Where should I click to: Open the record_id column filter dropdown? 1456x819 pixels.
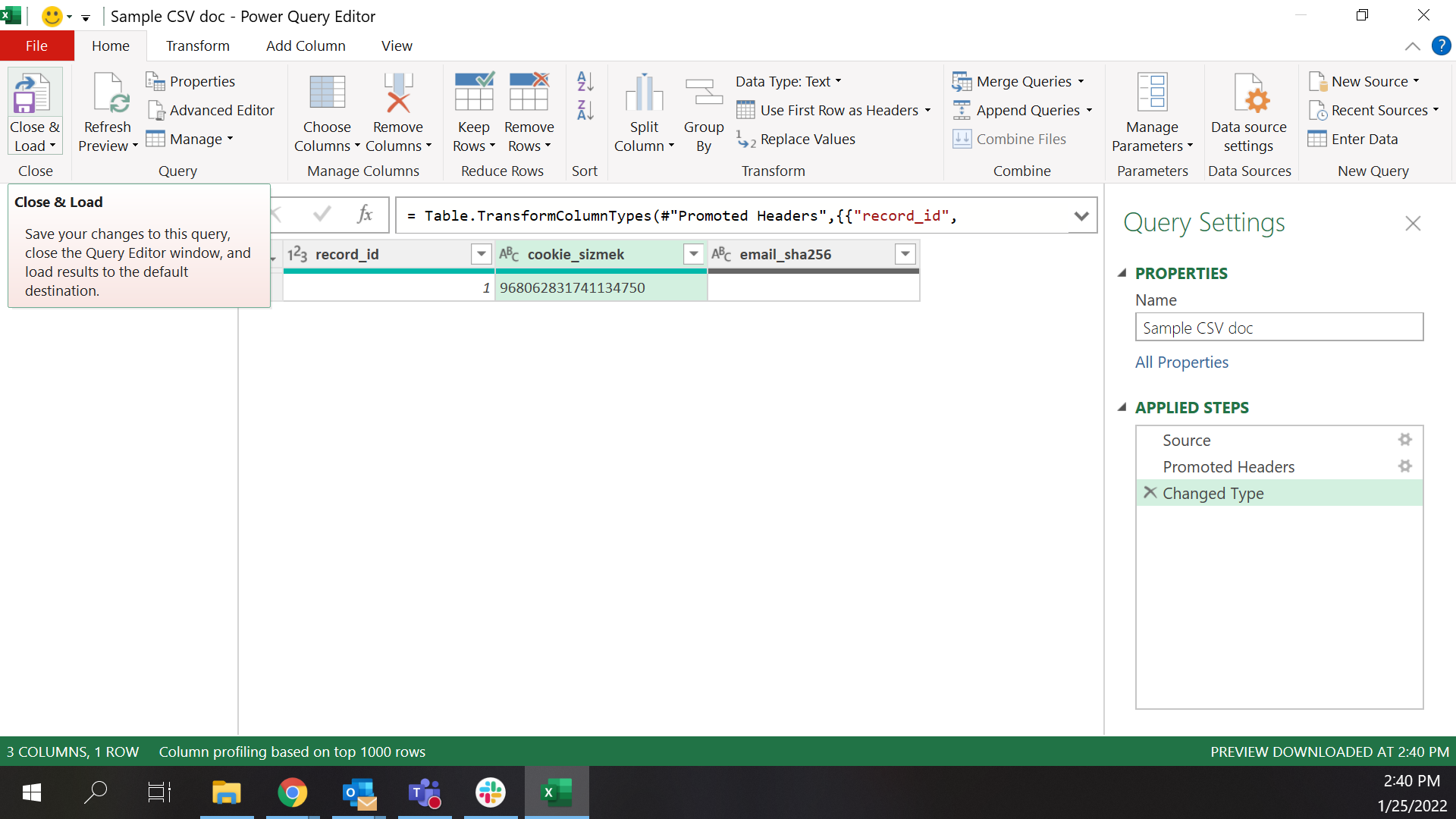click(x=481, y=254)
